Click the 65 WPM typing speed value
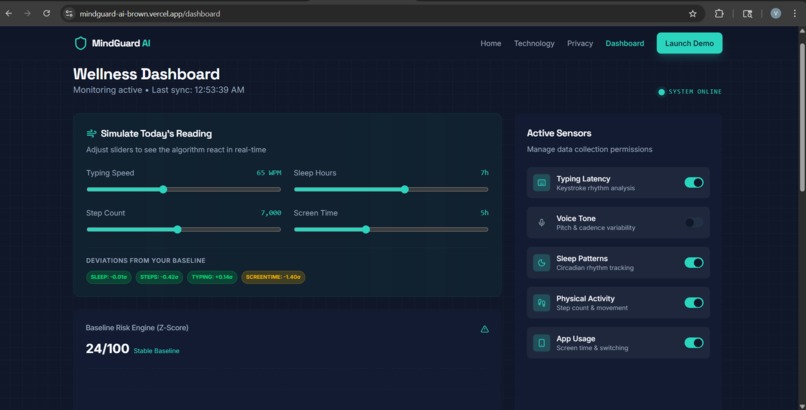The height and width of the screenshot is (410, 806). click(269, 173)
